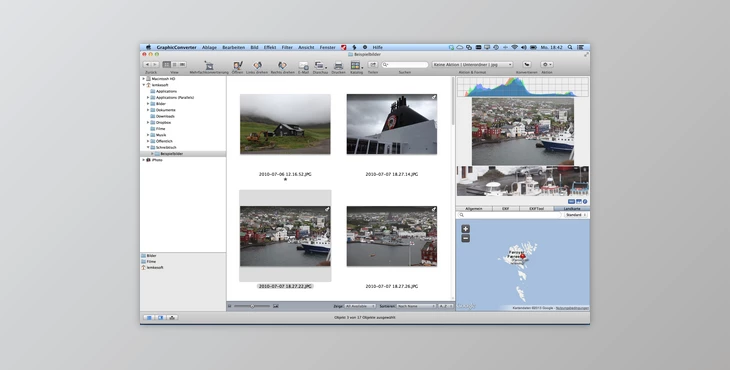The width and height of the screenshot is (730, 370).
Task: Zoom in on the map
Action: [x=465, y=229]
